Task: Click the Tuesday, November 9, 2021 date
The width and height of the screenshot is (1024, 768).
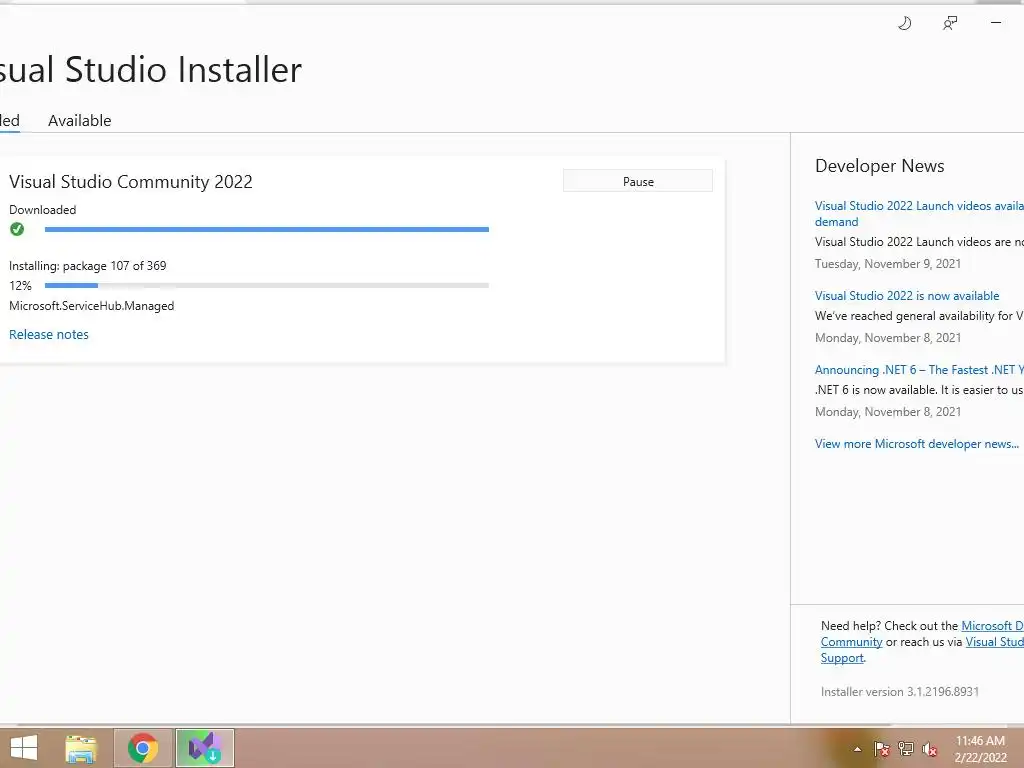Action: click(x=888, y=264)
